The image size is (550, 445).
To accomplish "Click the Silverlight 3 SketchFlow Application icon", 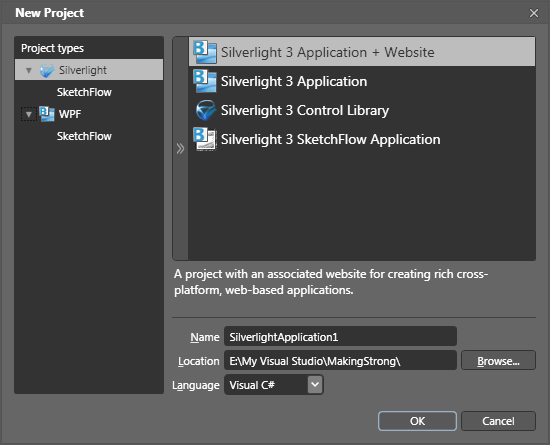I will click(x=205, y=140).
